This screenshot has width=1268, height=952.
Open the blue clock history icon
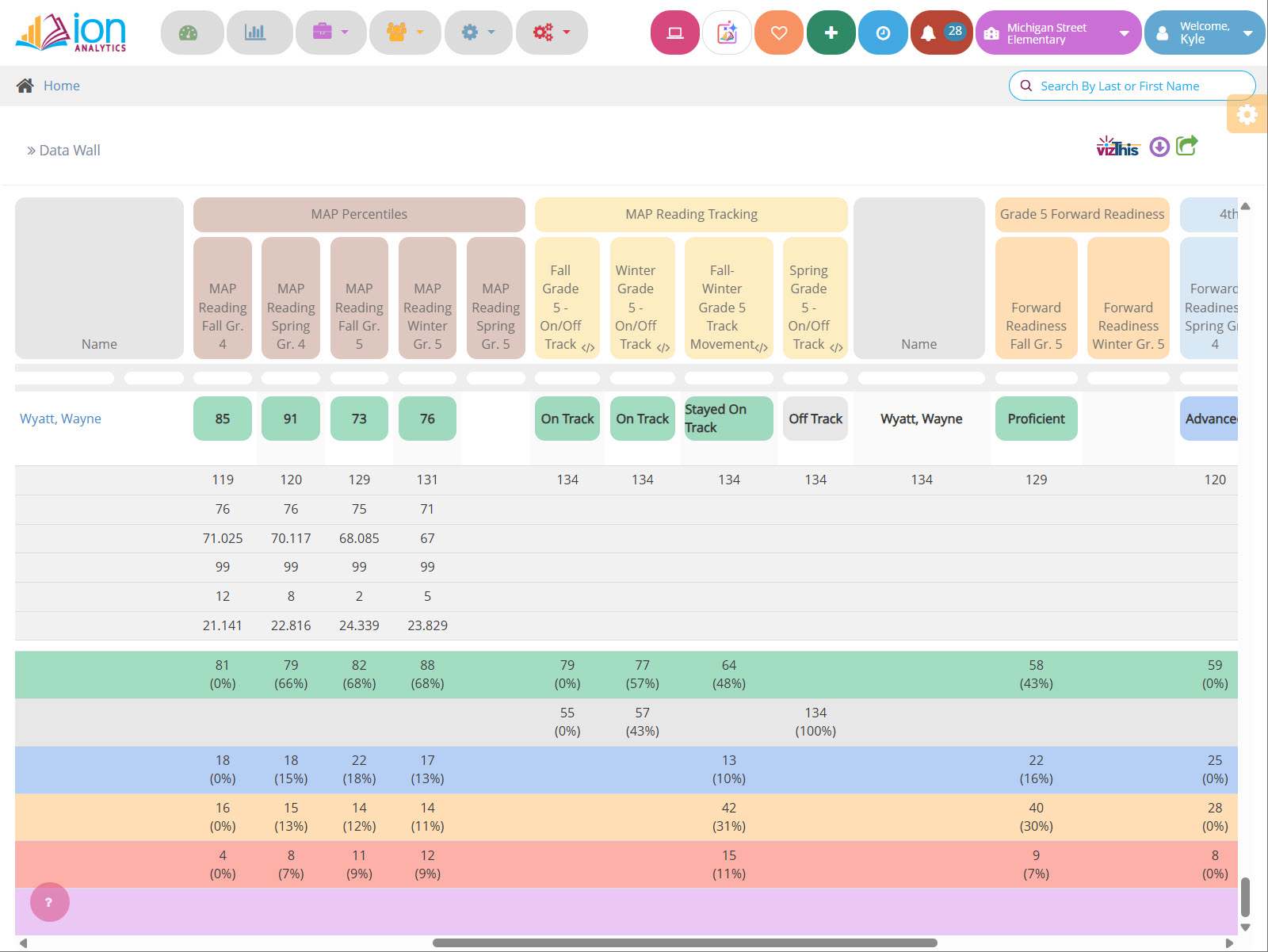883,32
